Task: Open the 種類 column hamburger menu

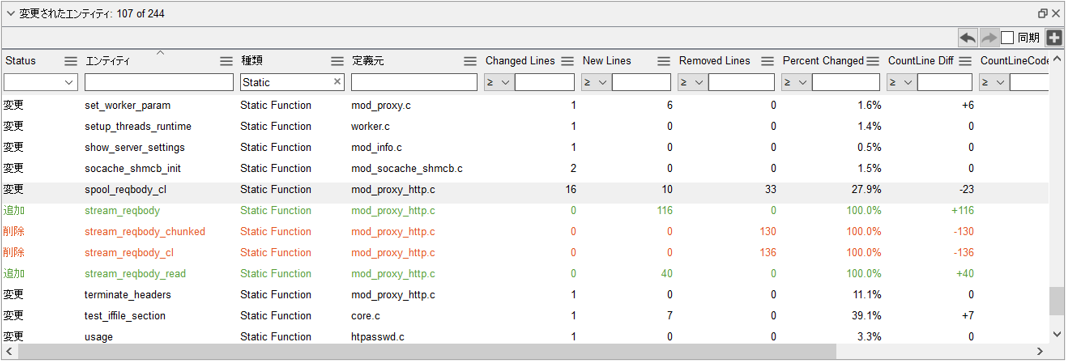Action: click(337, 61)
